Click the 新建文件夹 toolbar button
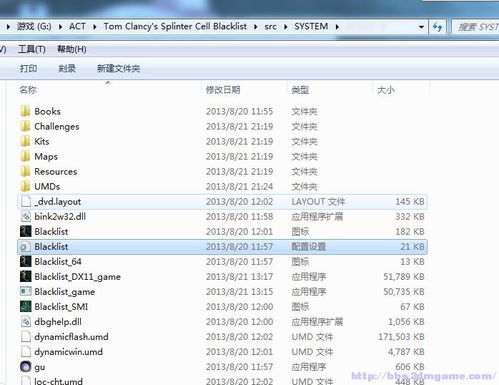Image resolution: width=499 pixels, height=385 pixels. [118, 69]
